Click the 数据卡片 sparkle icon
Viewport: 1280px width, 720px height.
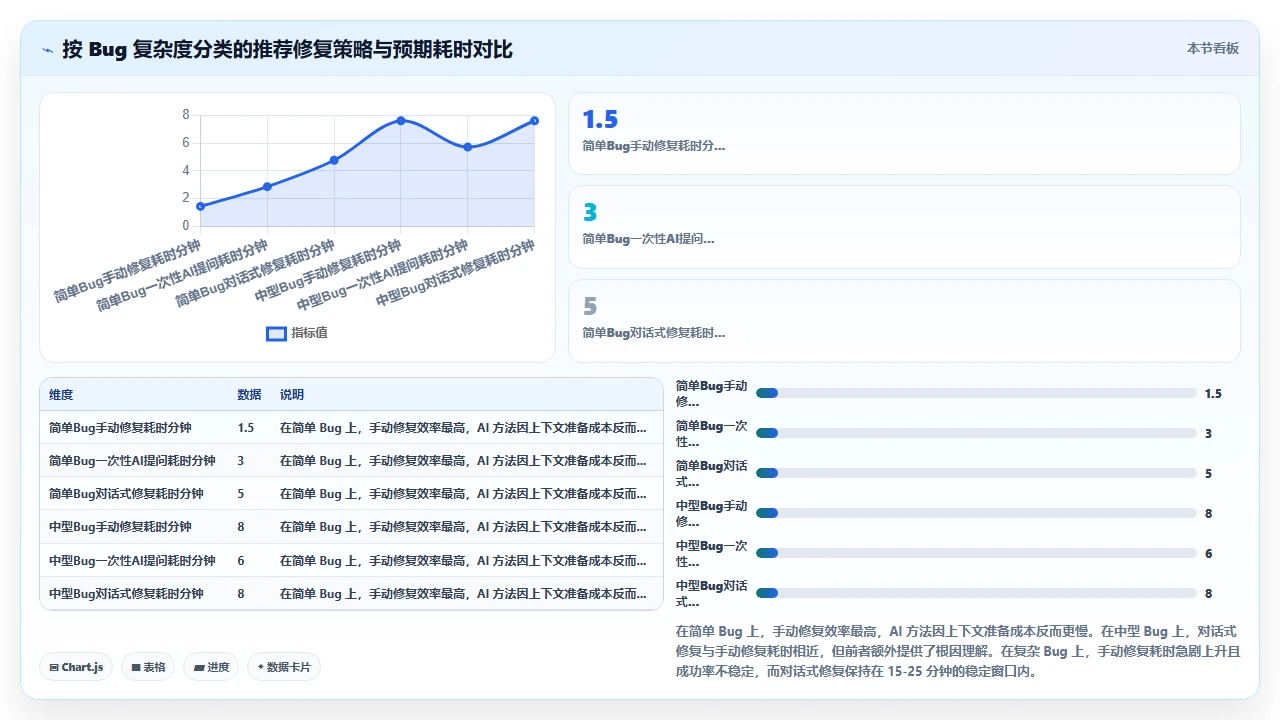click(x=260, y=667)
